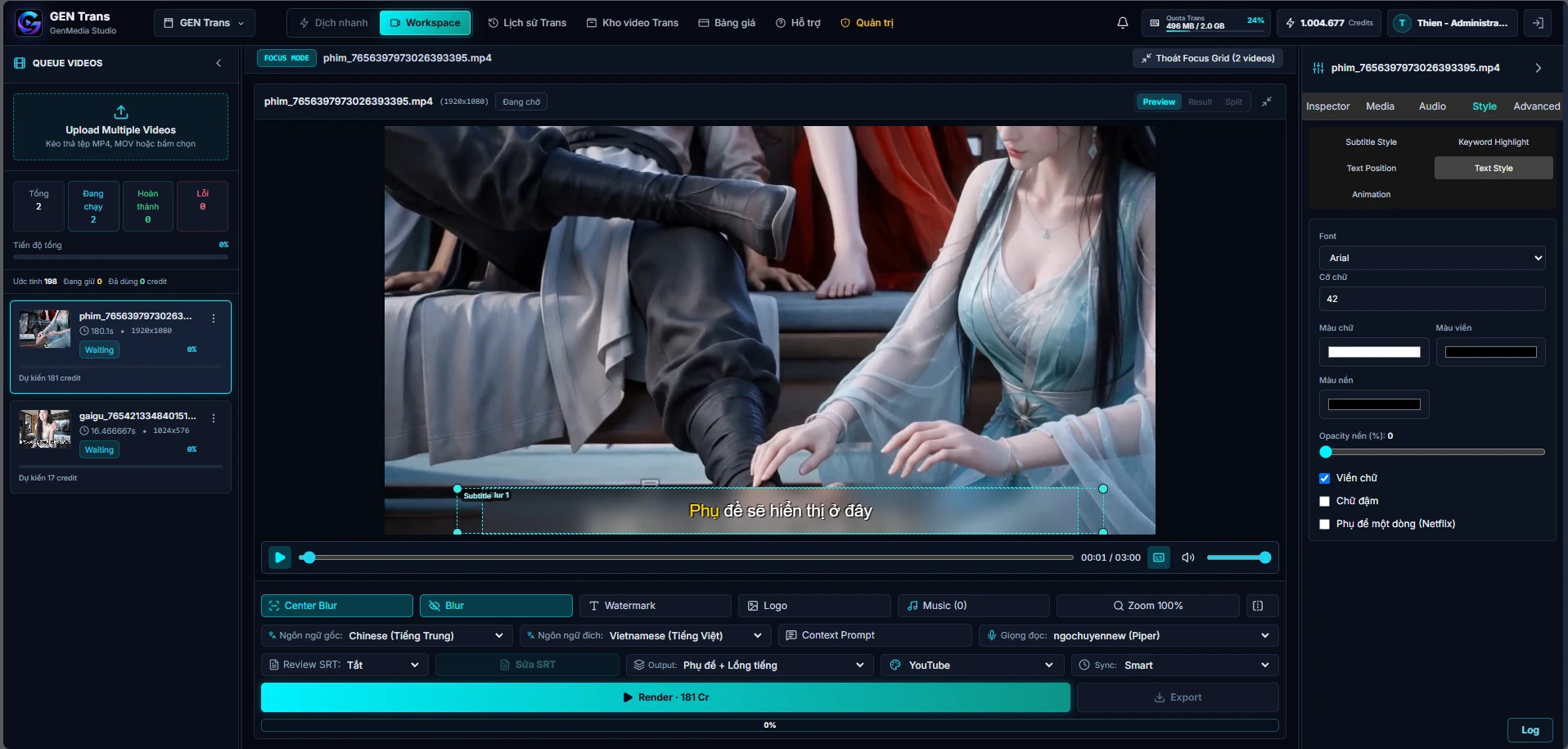Collapse the right inspector panel arrow
The width and height of the screenshot is (1568, 749).
[1539, 68]
